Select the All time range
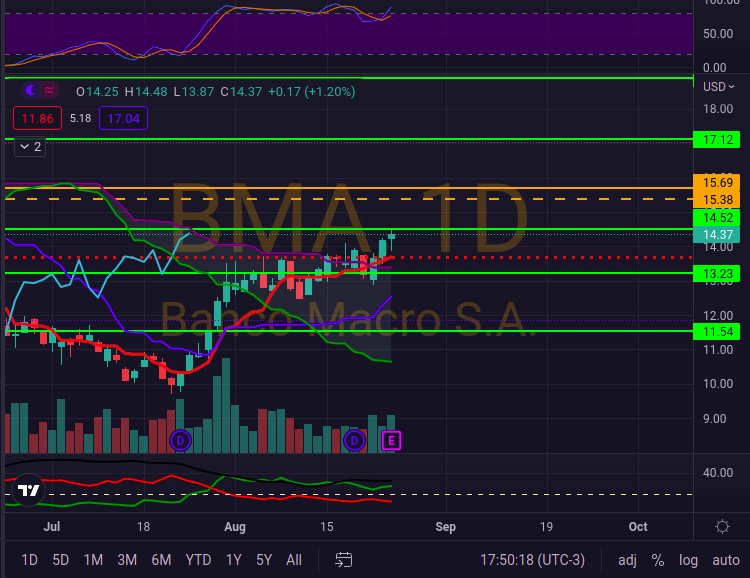 [294, 560]
